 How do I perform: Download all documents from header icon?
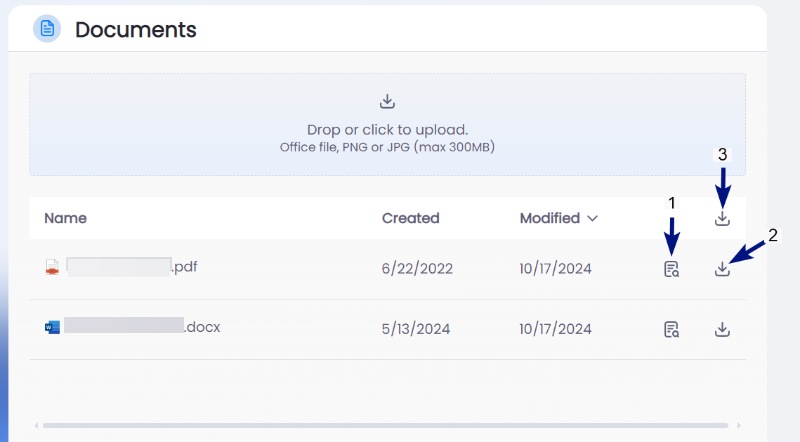pyautogui.click(x=722, y=218)
